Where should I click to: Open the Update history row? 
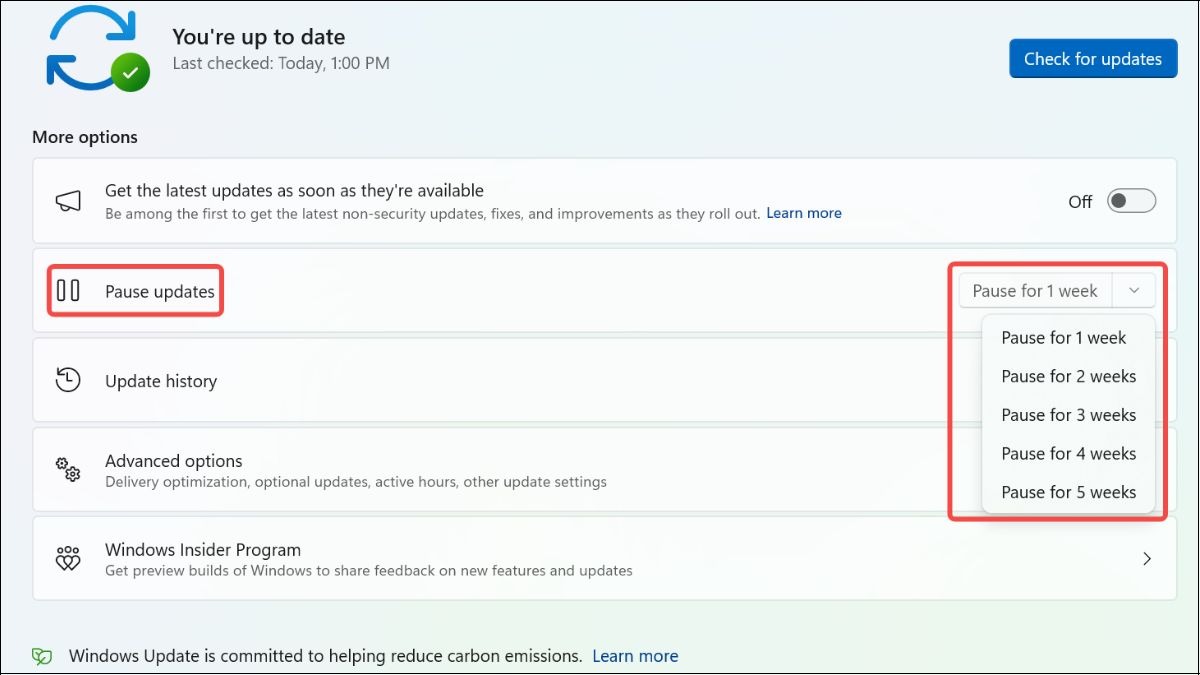(x=605, y=380)
